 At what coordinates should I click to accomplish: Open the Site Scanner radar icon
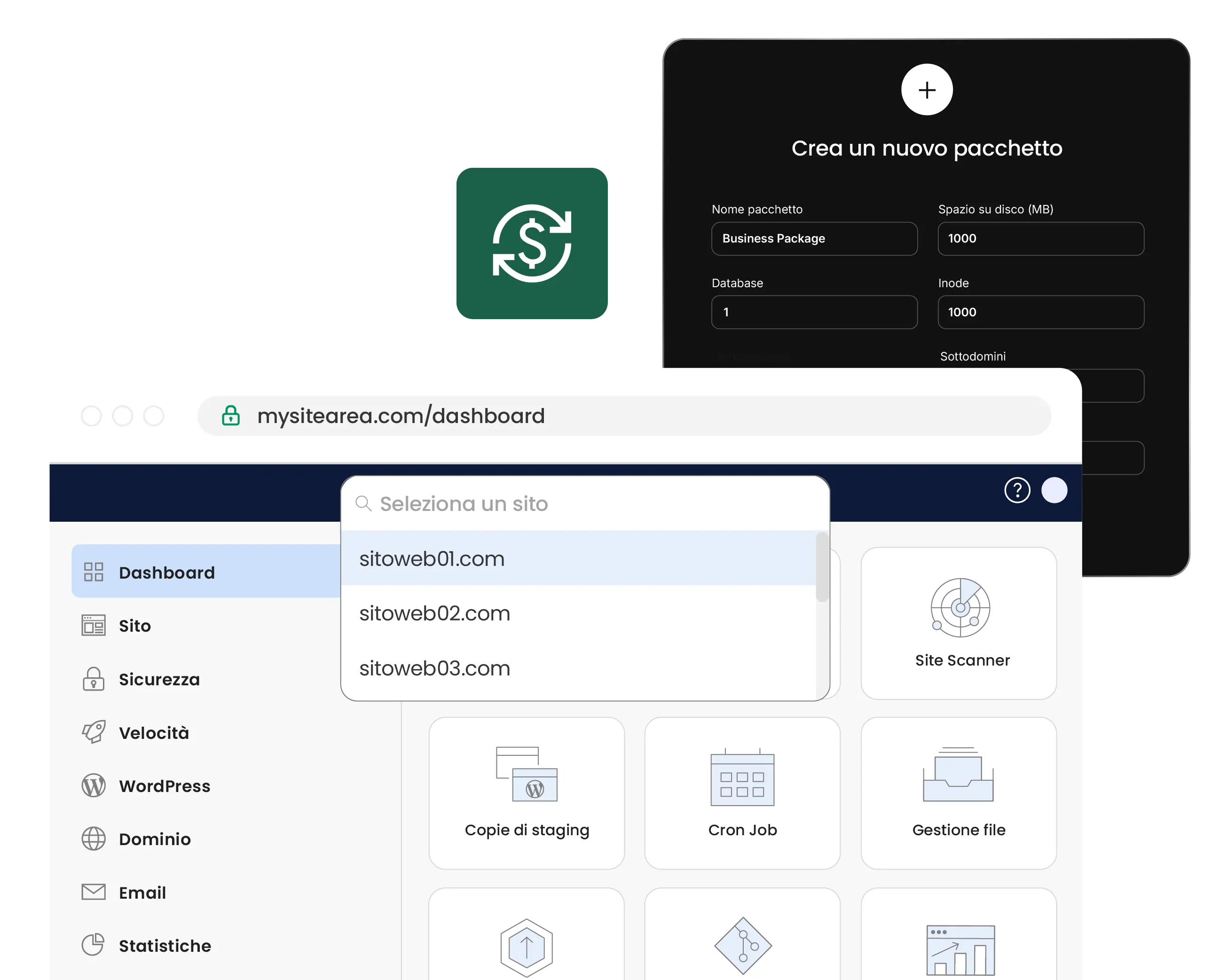(960, 609)
